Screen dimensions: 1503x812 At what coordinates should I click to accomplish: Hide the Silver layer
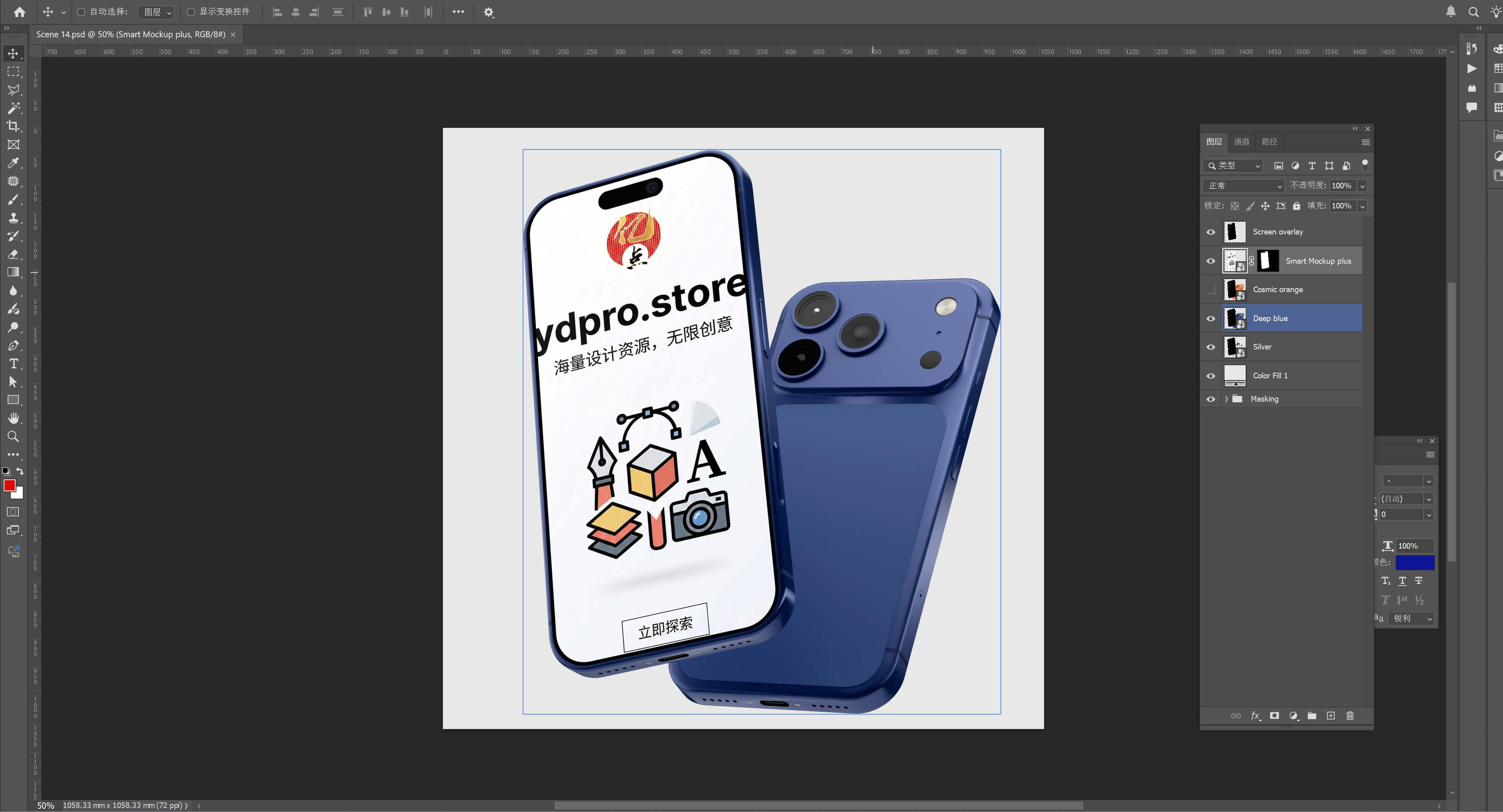click(x=1211, y=347)
